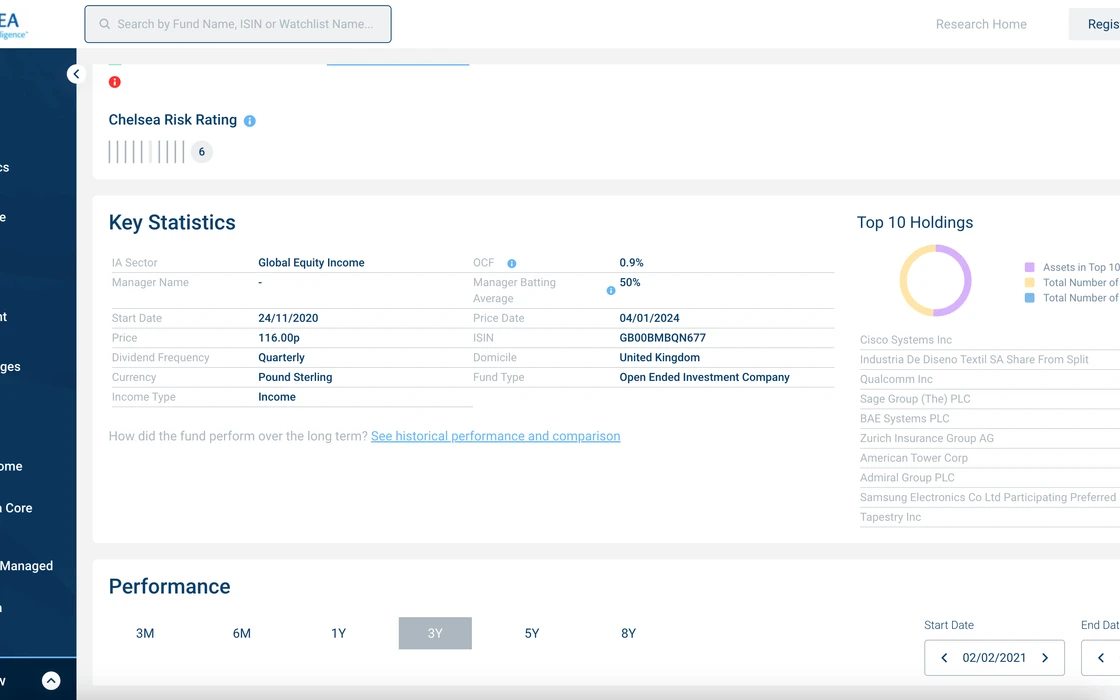Show OCF info tooltip icon
Screen dimensions: 1120x700
pyautogui.click(x=511, y=264)
